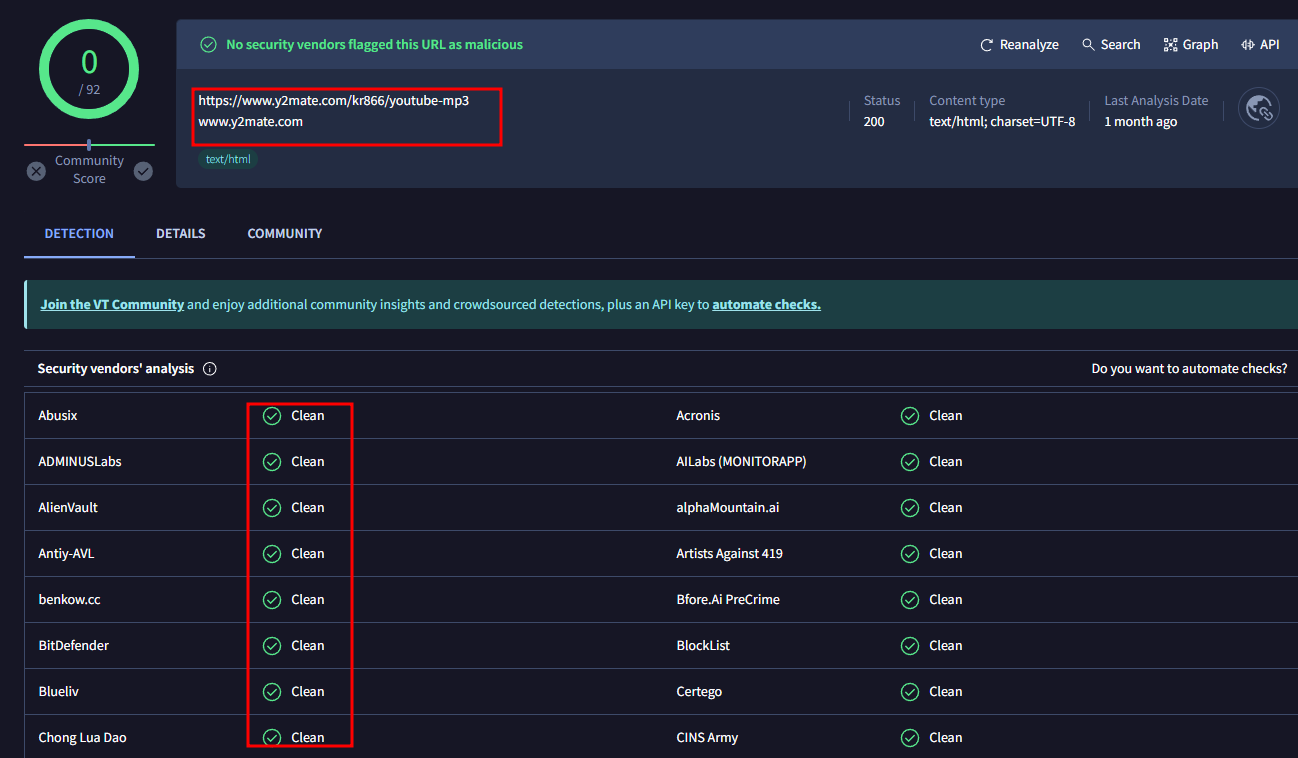
Task: Click the green check icon in the banner
Action: (x=208, y=45)
